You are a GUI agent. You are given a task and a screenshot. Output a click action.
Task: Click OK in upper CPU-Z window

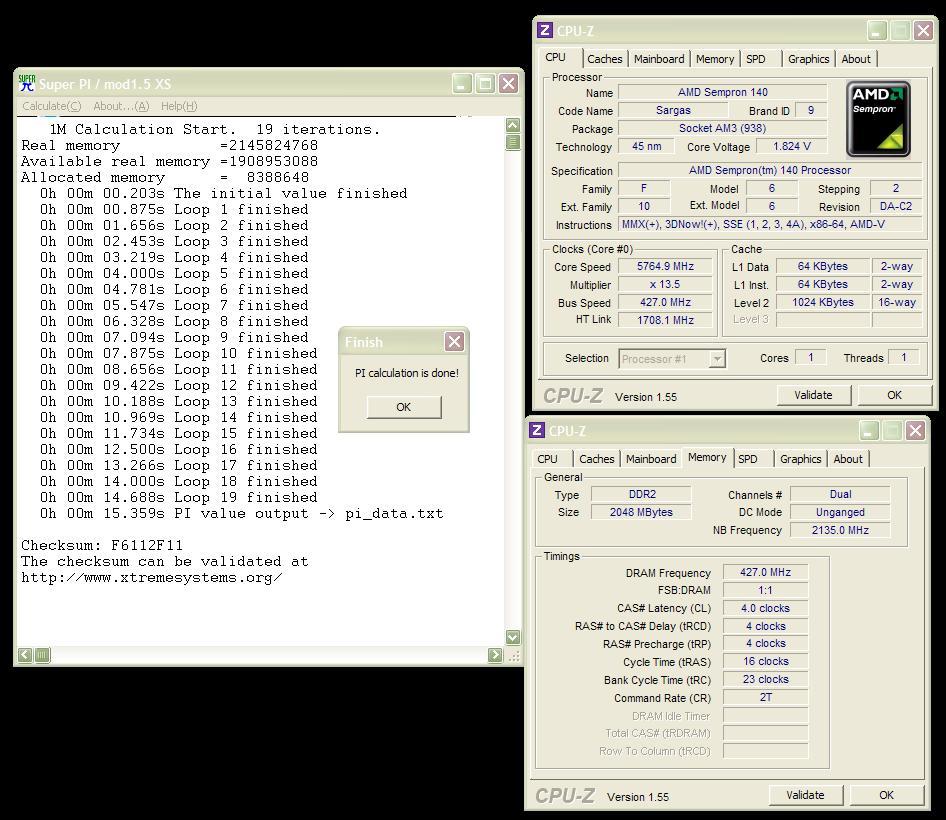(894, 395)
